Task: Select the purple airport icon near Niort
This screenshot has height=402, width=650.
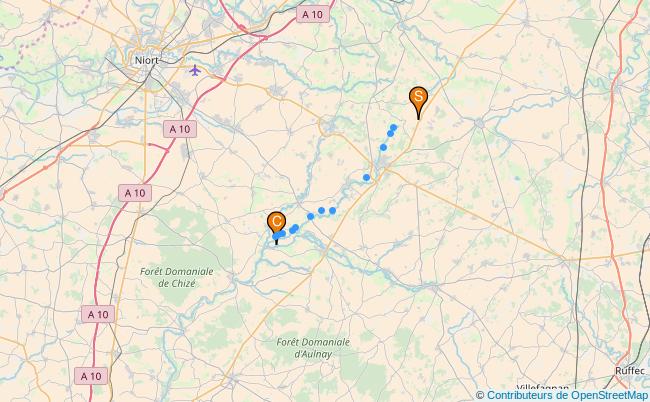Action: (x=195, y=70)
